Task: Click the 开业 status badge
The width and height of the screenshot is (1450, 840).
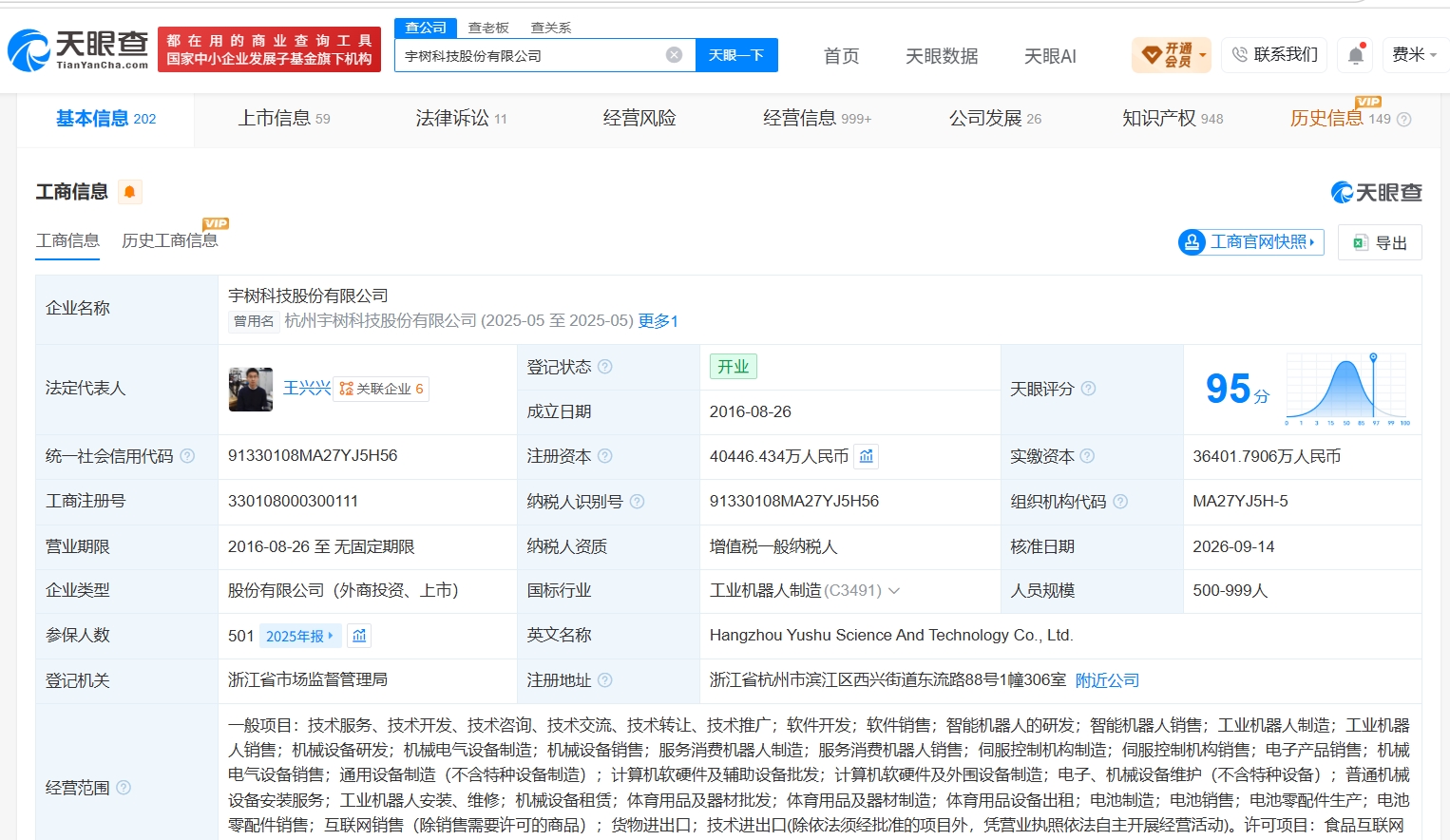Action: (733, 367)
